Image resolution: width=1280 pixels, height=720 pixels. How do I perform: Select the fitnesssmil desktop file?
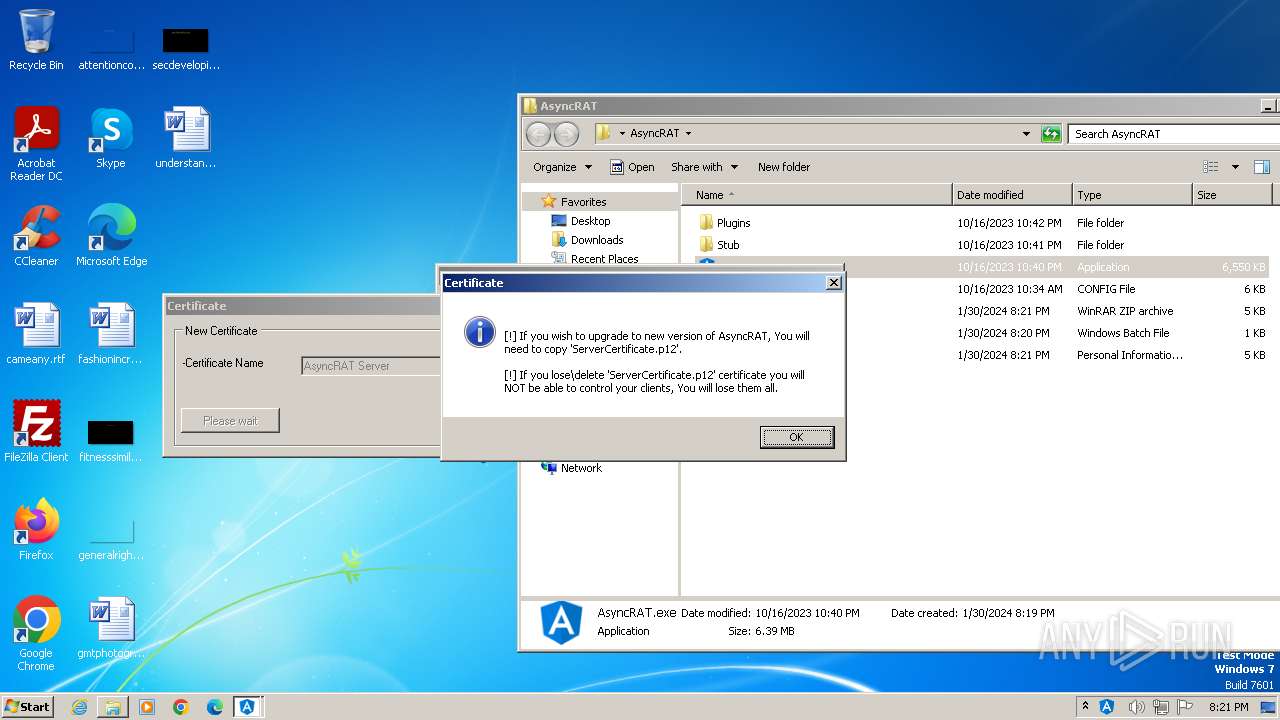[x=111, y=440]
